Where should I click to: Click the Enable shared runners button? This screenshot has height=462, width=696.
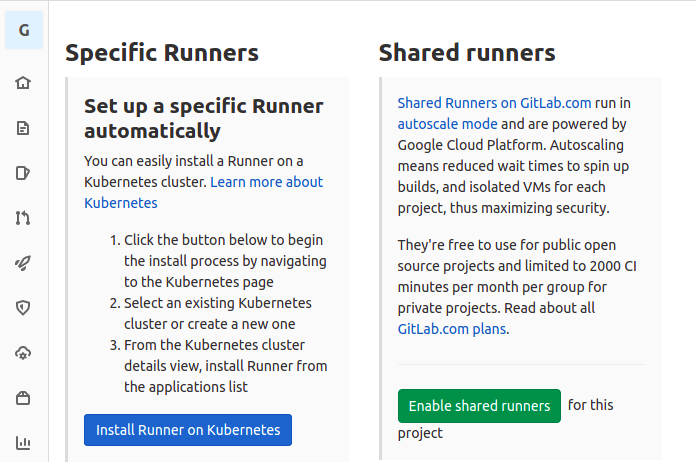click(x=479, y=406)
